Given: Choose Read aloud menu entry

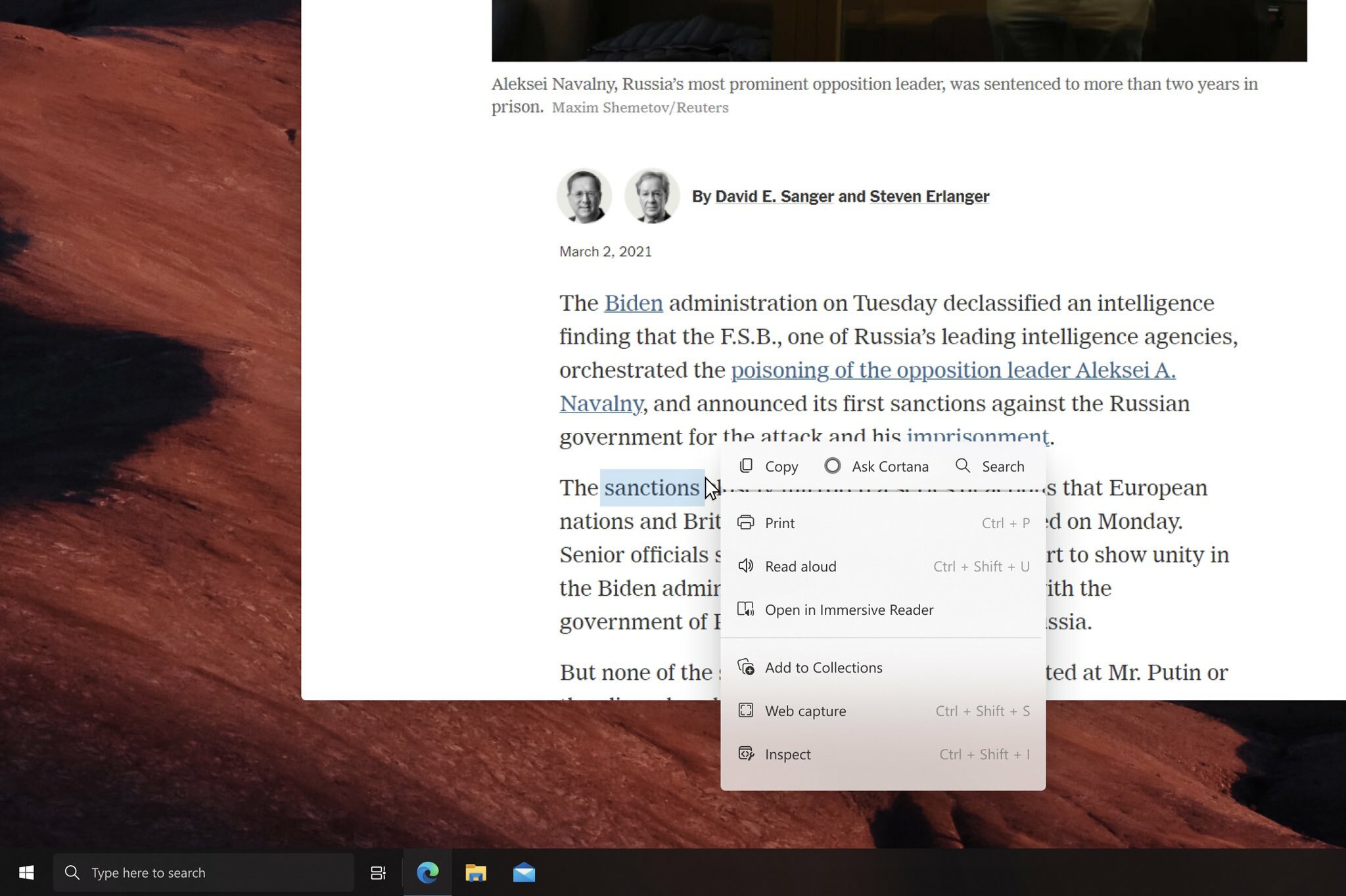Looking at the screenshot, I should pyautogui.click(x=883, y=566).
